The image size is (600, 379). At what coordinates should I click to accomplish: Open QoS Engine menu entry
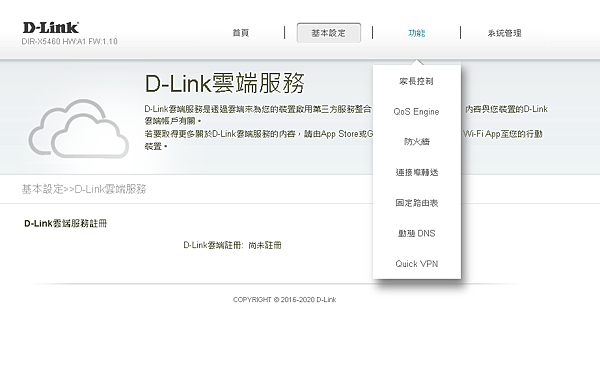(x=416, y=112)
